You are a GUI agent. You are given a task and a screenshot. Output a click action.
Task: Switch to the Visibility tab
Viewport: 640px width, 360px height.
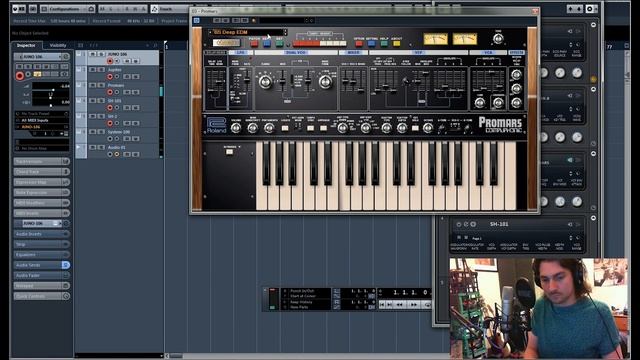click(58, 45)
